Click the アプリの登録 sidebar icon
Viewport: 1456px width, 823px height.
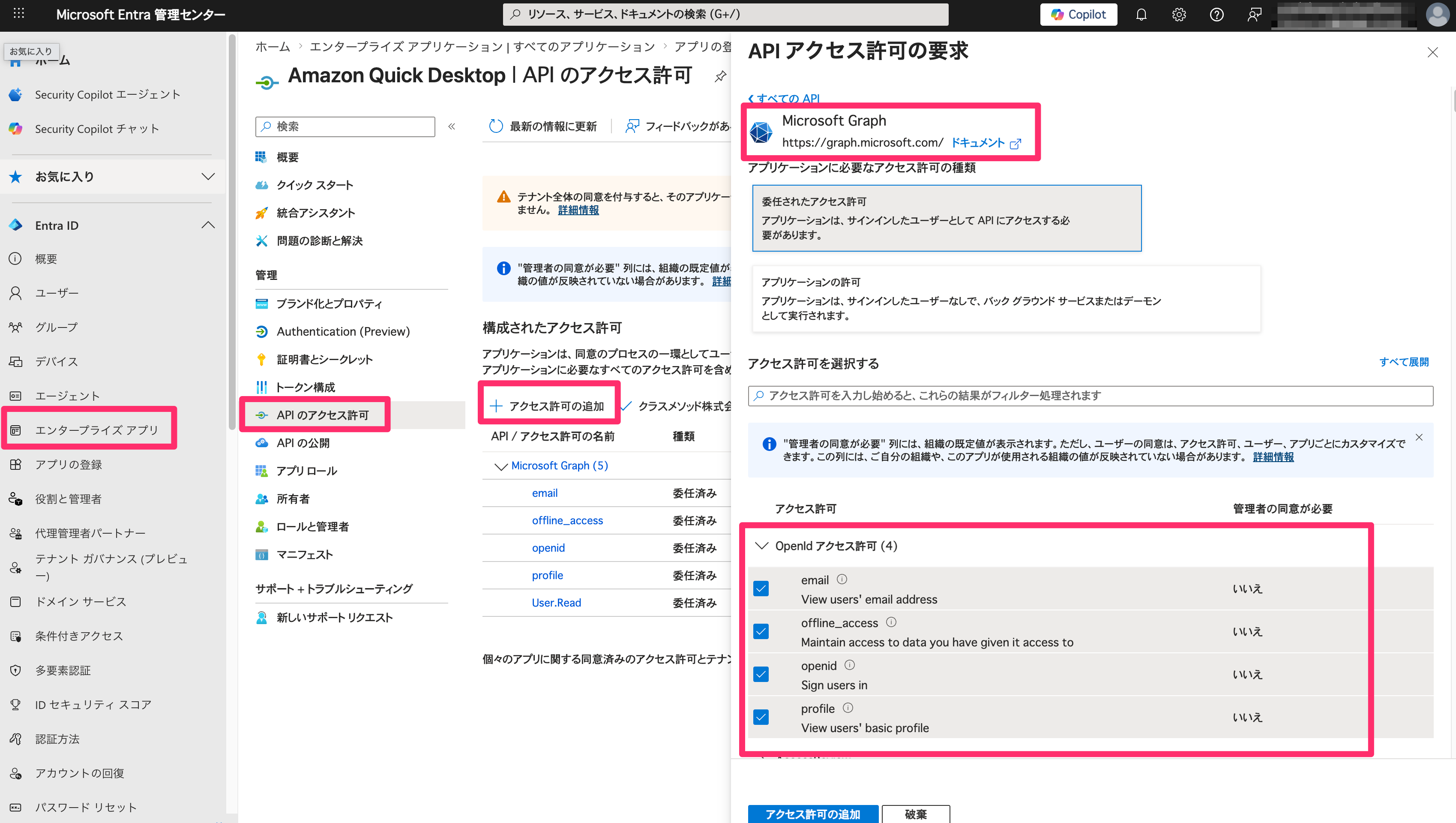16,465
